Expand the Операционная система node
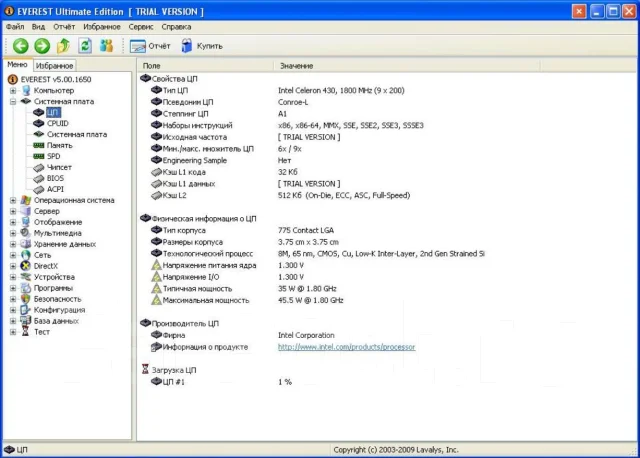This screenshot has width=640, height=458. click(13, 200)
